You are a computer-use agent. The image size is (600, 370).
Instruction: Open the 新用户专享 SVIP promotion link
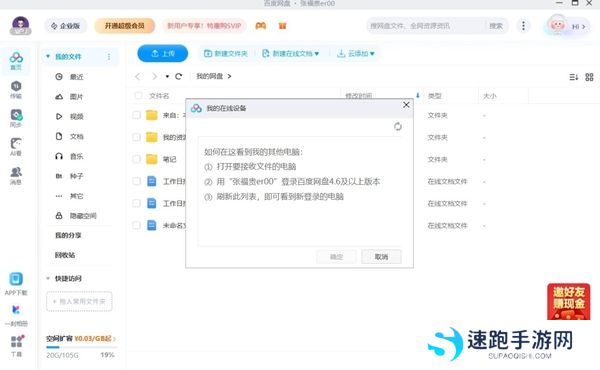(x=204, y=26)
